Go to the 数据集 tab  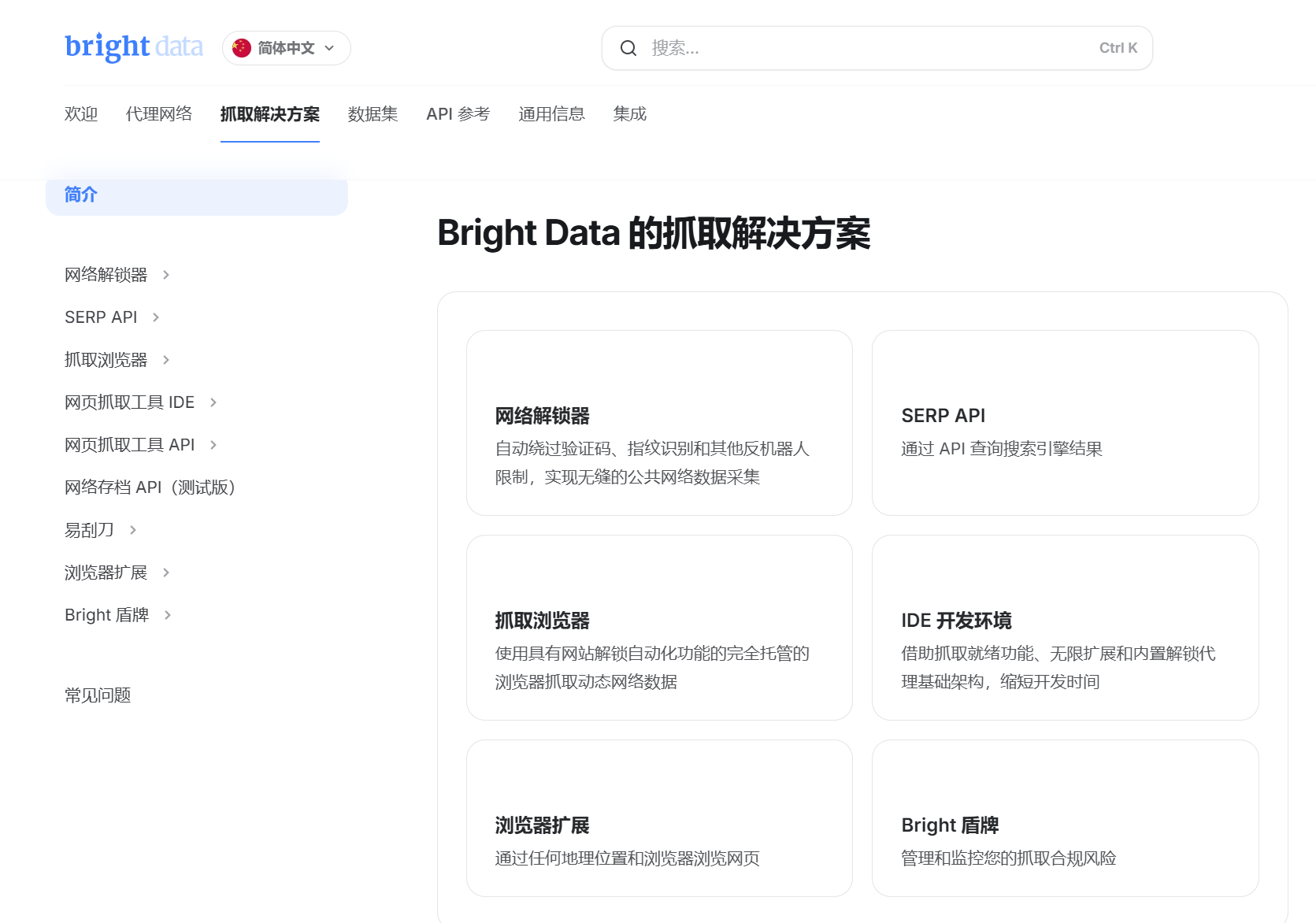click(x=373, y=114)
